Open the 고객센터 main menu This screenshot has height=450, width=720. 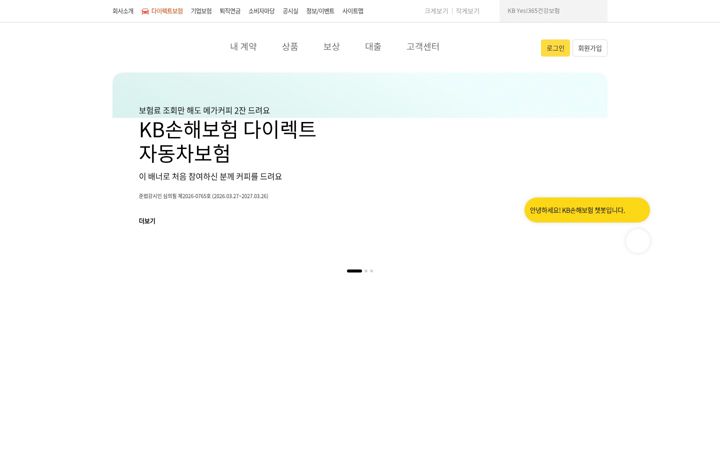[423, 46]
